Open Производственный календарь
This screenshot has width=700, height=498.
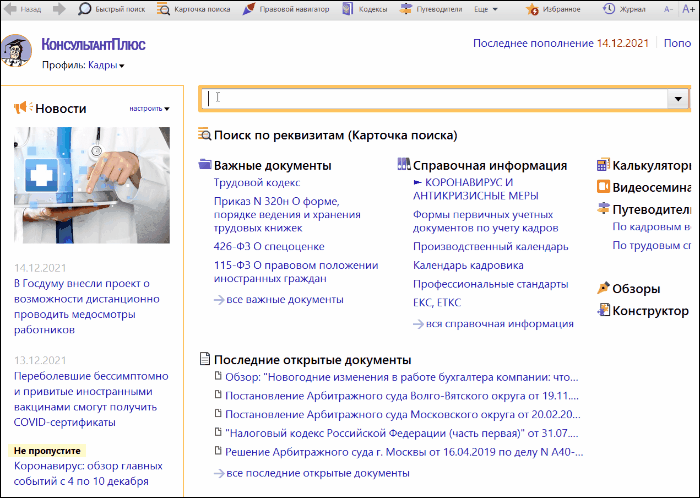[x=491, y=246]
